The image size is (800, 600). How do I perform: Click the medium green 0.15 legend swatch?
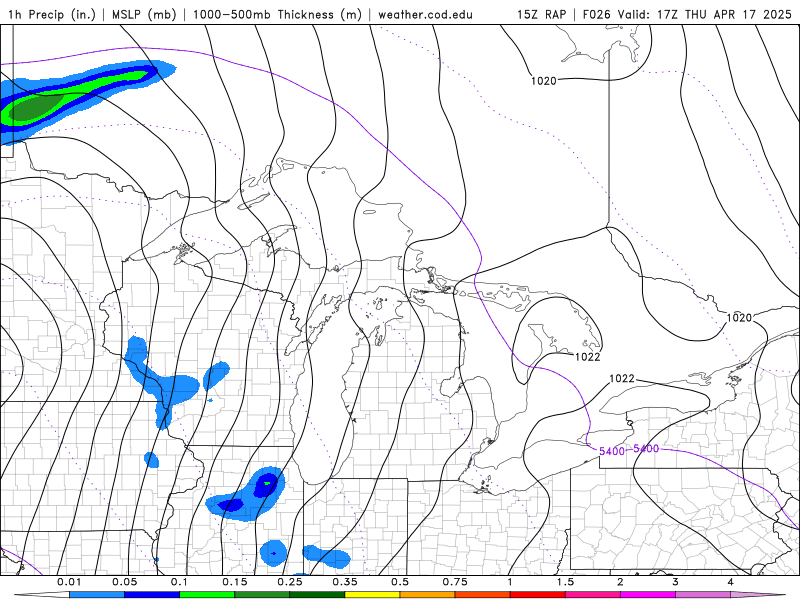[262, 595]
